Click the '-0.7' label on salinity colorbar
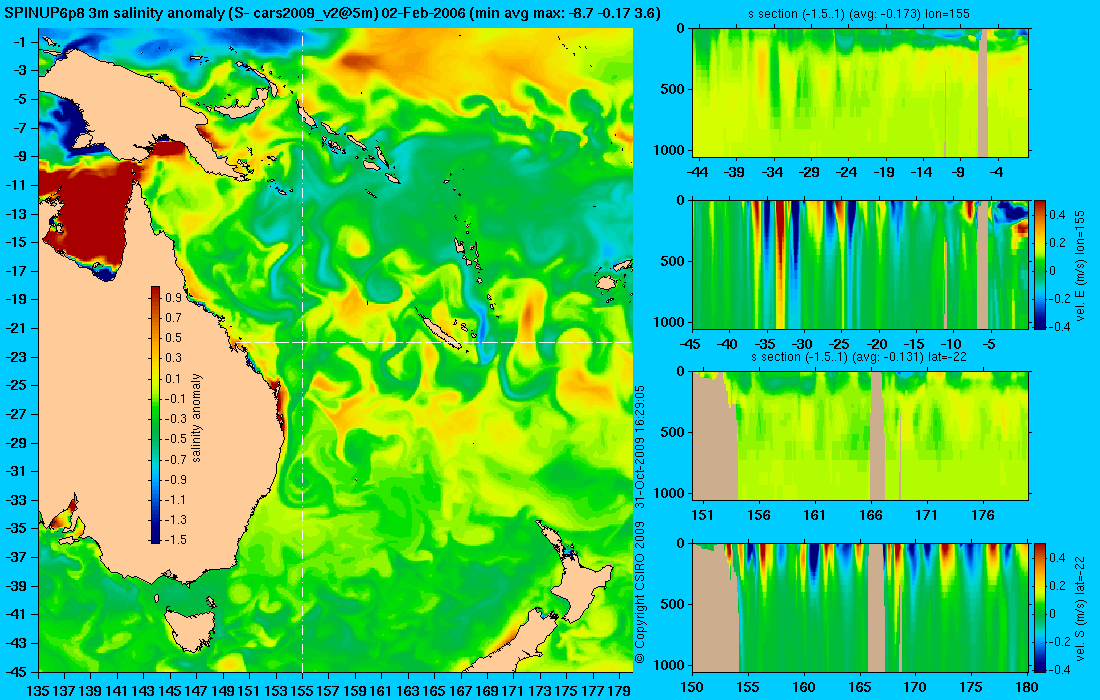Viewport: 1100px width, 700px height. [x=175, y=459]
